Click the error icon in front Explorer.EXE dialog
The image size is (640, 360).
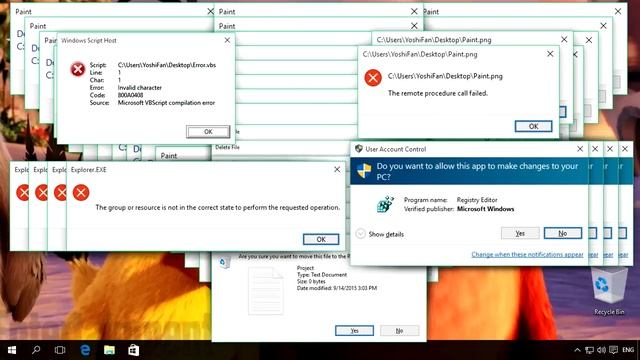coord(81,192)
